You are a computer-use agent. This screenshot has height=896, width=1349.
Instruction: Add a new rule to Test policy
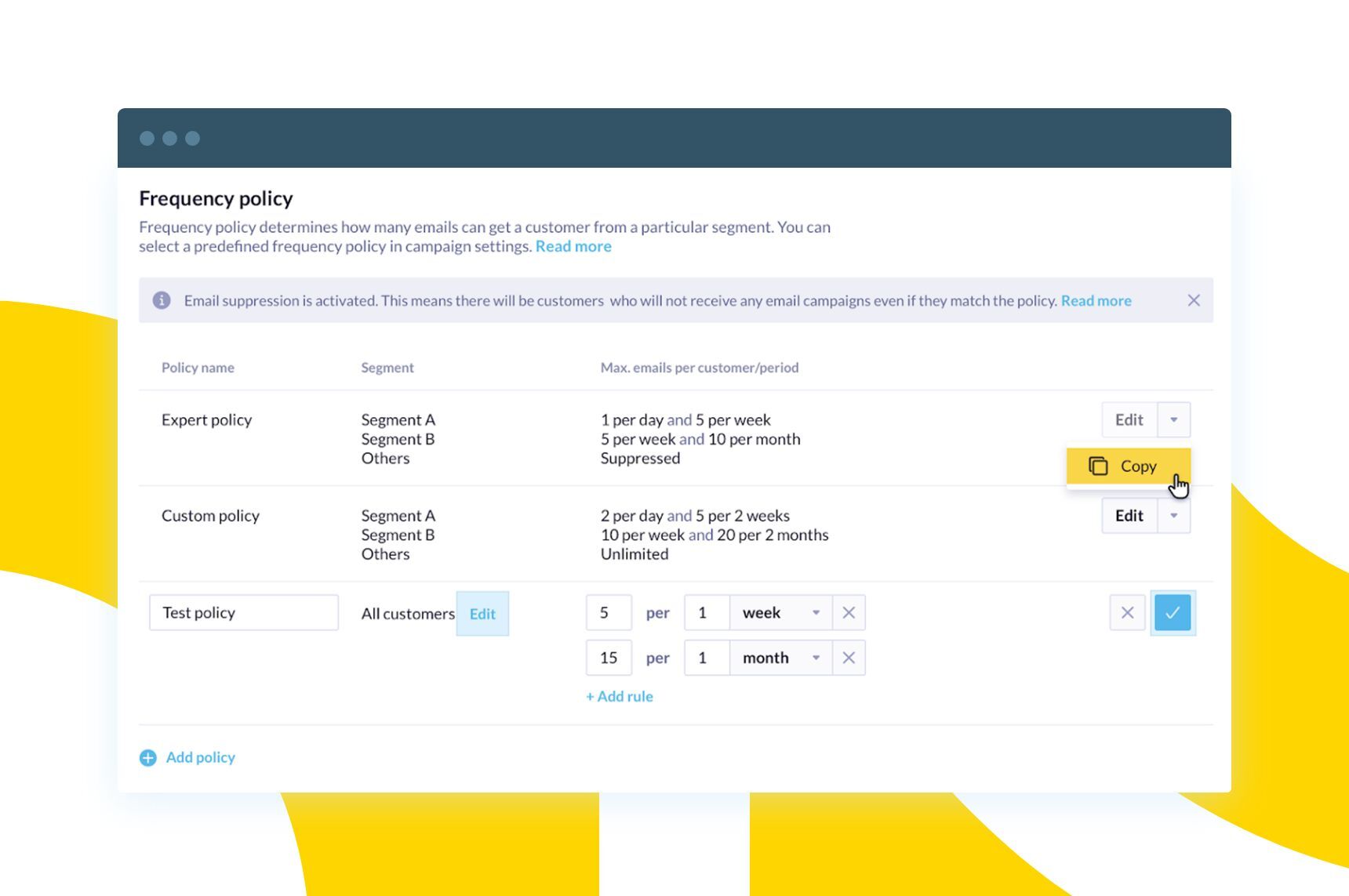click(620, 696)
